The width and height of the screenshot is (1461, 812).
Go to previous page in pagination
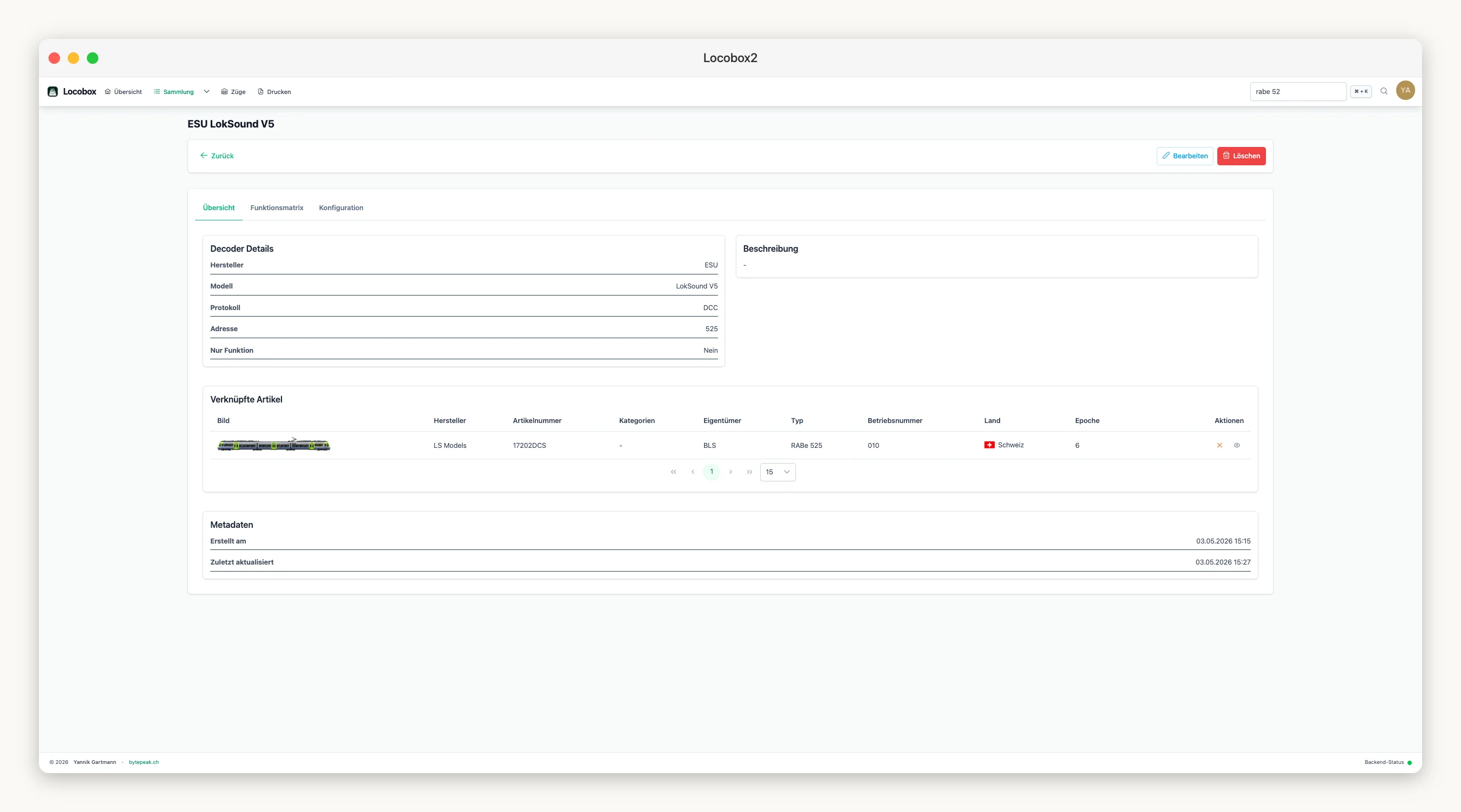pyautogui.click(x=693, y=472)
